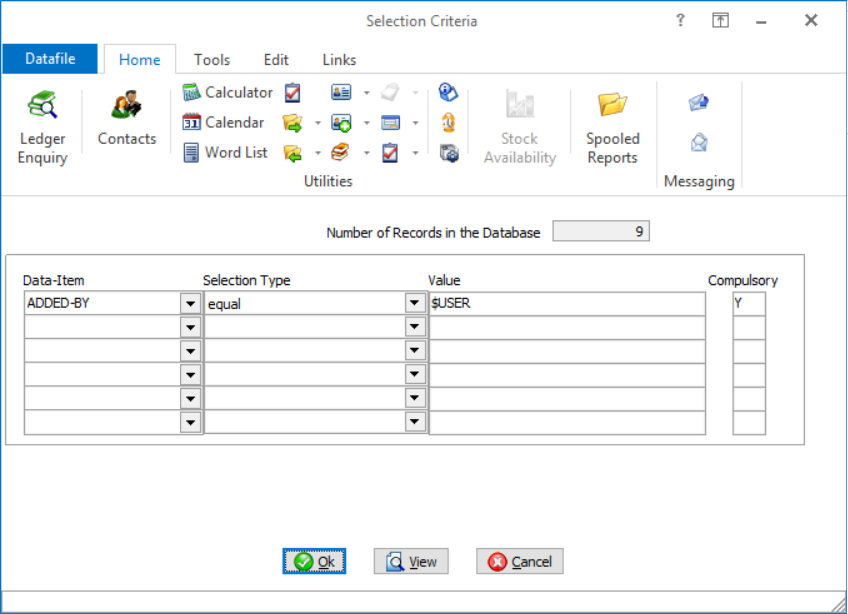
Task: Click the blue window form icon
Action: tap(390, 123)
